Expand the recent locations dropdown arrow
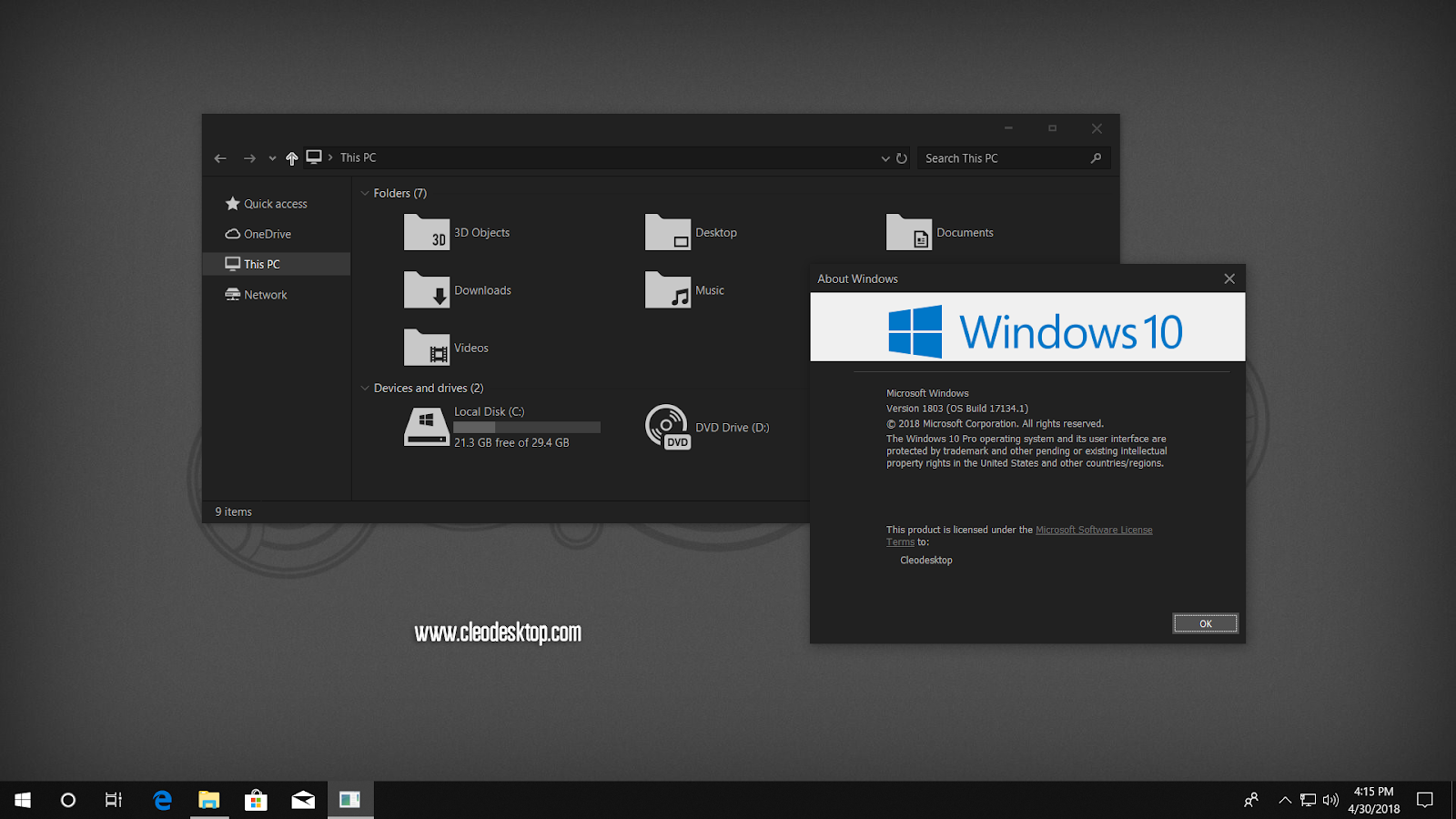This screenshot has width=1456, height=819. (x=272, y=158)
